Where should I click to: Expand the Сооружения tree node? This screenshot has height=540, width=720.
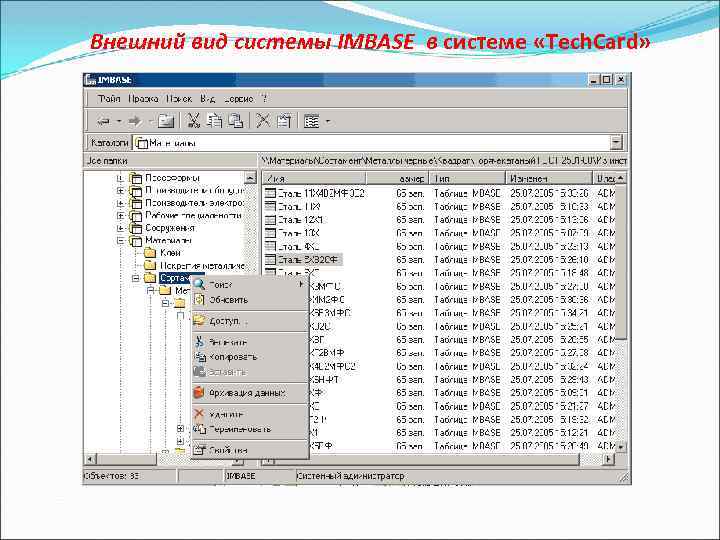pos(120,228)
